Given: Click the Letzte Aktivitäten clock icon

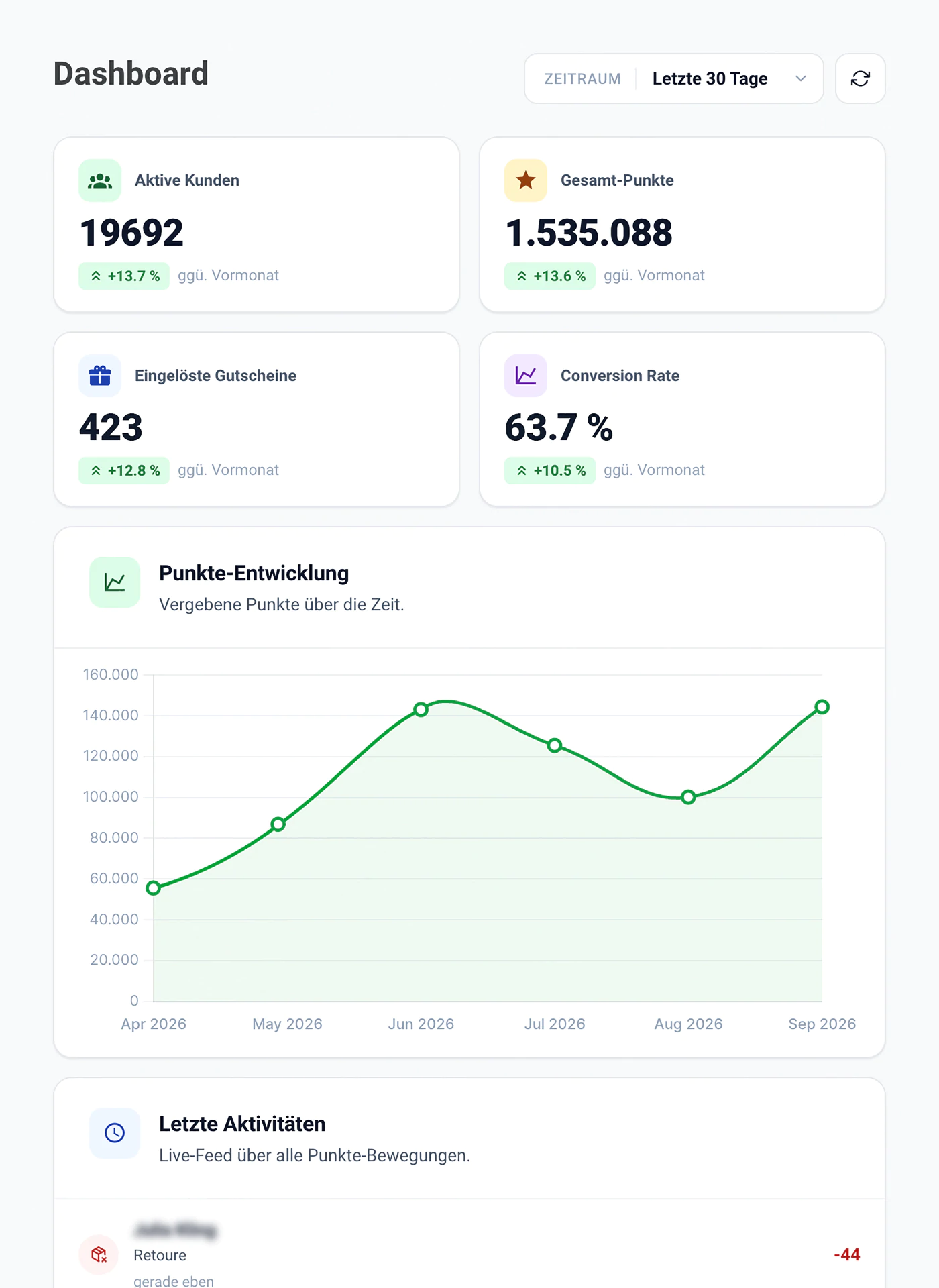Looking at the screenshot, I should click(x=115, y=1133).
